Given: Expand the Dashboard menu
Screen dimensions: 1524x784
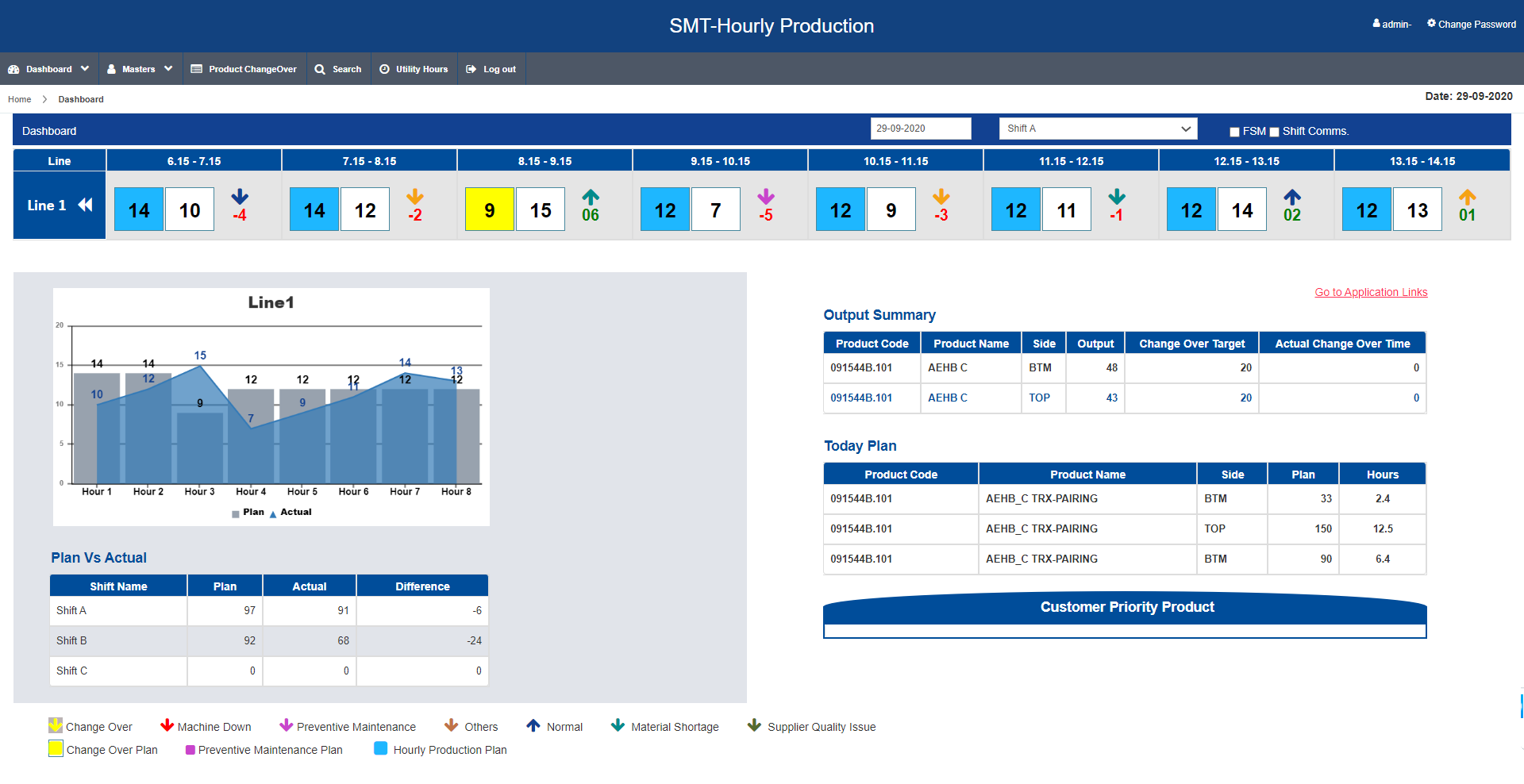Looking at the screenshot, I should (x=48, y=69).
